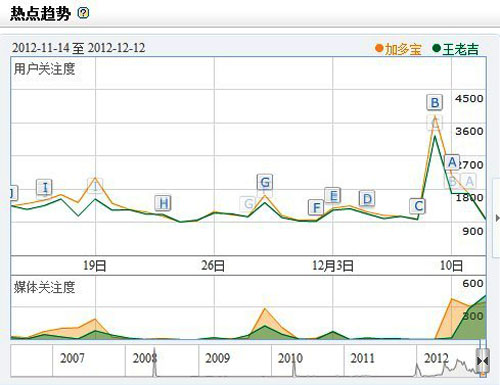Image resolution: width=500 pixels, height=385 pixels.
Task: Click the 600 media axis value
Action: (x=473, y=284)
